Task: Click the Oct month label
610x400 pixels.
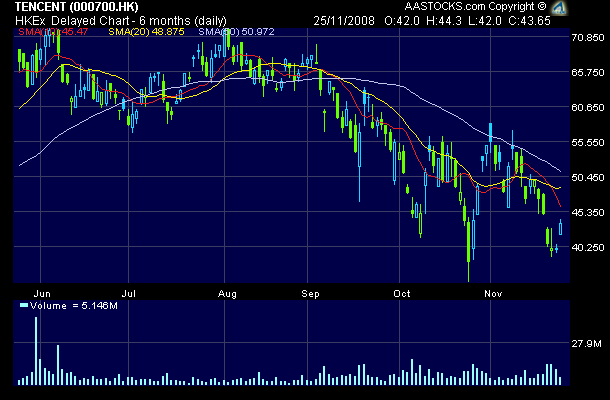Action: pos(401,294)
